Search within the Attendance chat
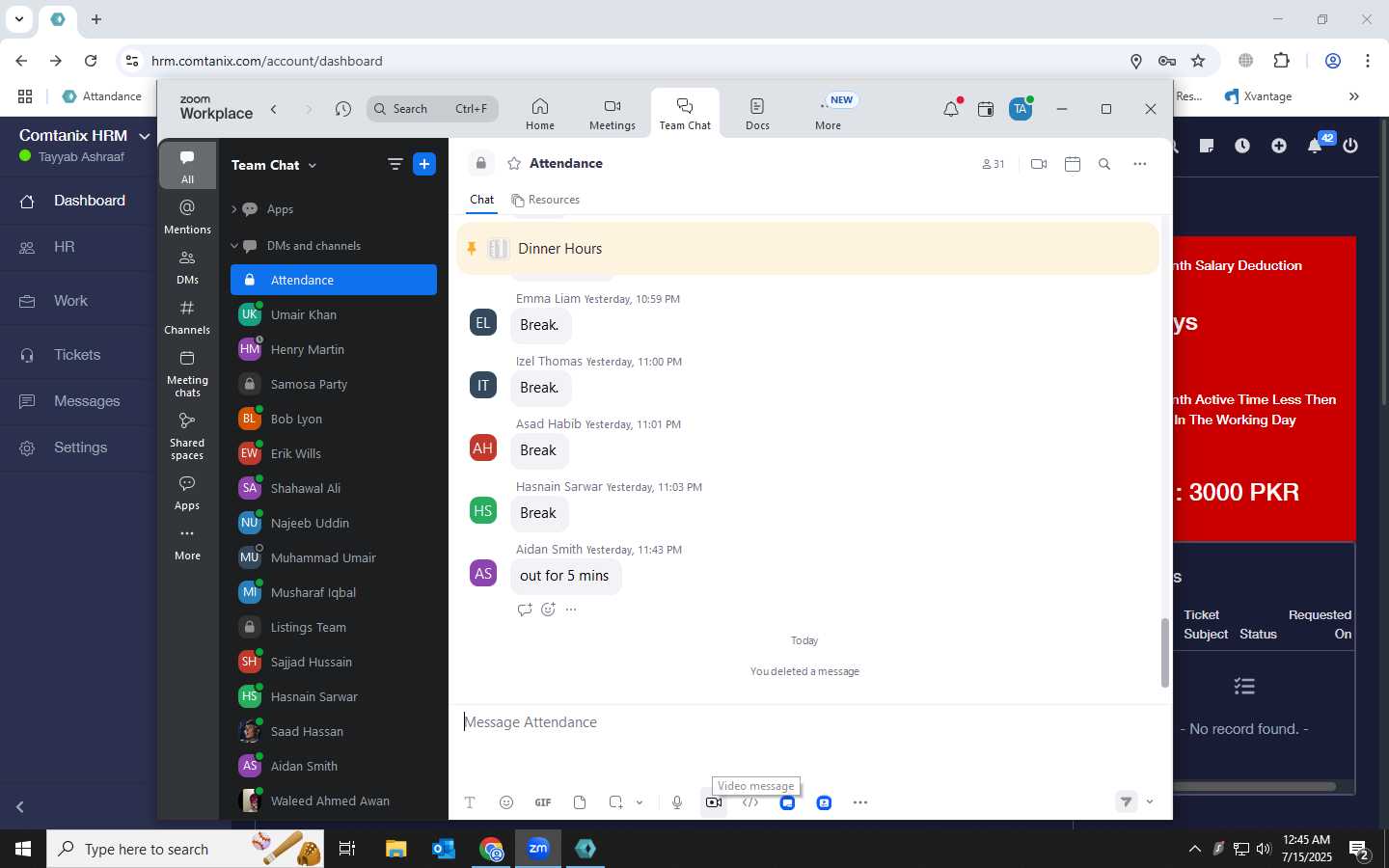1389x868 pixels. pos(1104,164)
